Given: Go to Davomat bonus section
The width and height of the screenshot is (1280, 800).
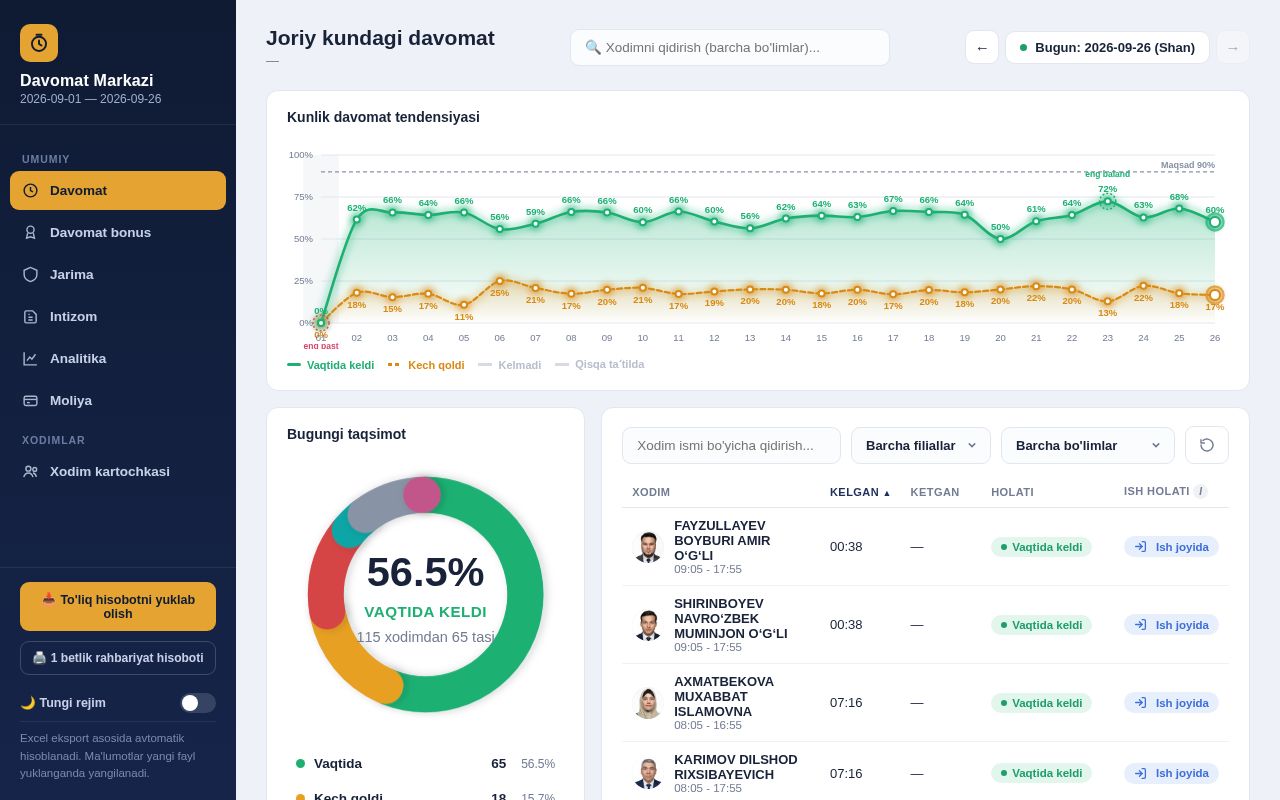Looking at the screenshot, I should click(x=118, y=232).
